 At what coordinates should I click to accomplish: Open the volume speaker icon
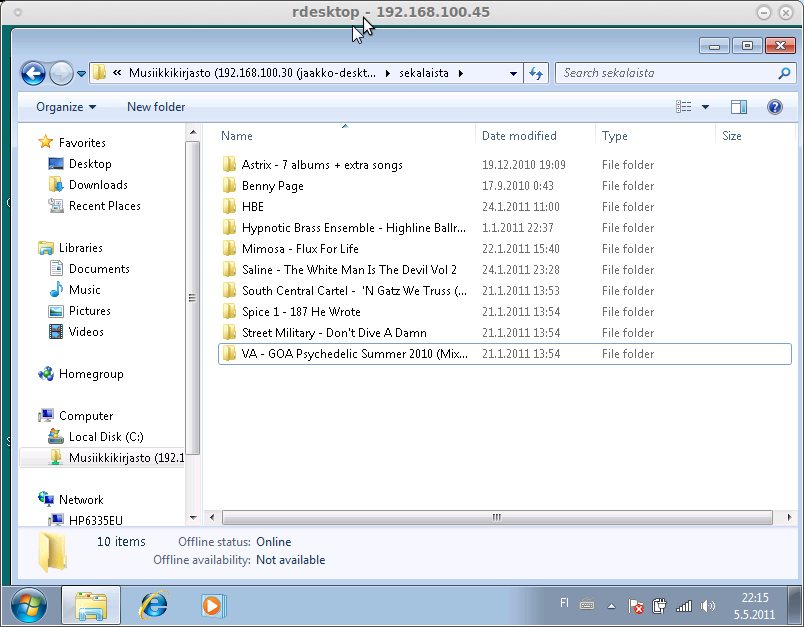pos(708,606)
